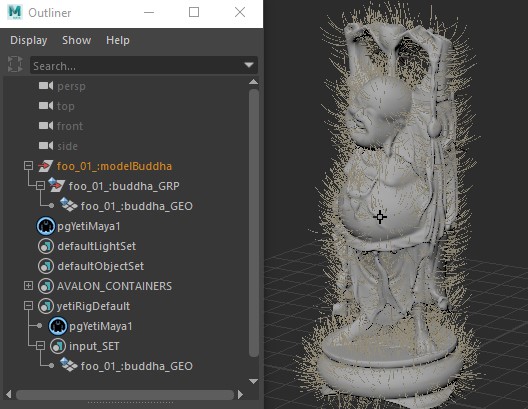Click the mesh icon of buddha_GEO under buddha_GRP
Image resolution: width=528 pixels, height=409 pixels.
pos(69,205)
